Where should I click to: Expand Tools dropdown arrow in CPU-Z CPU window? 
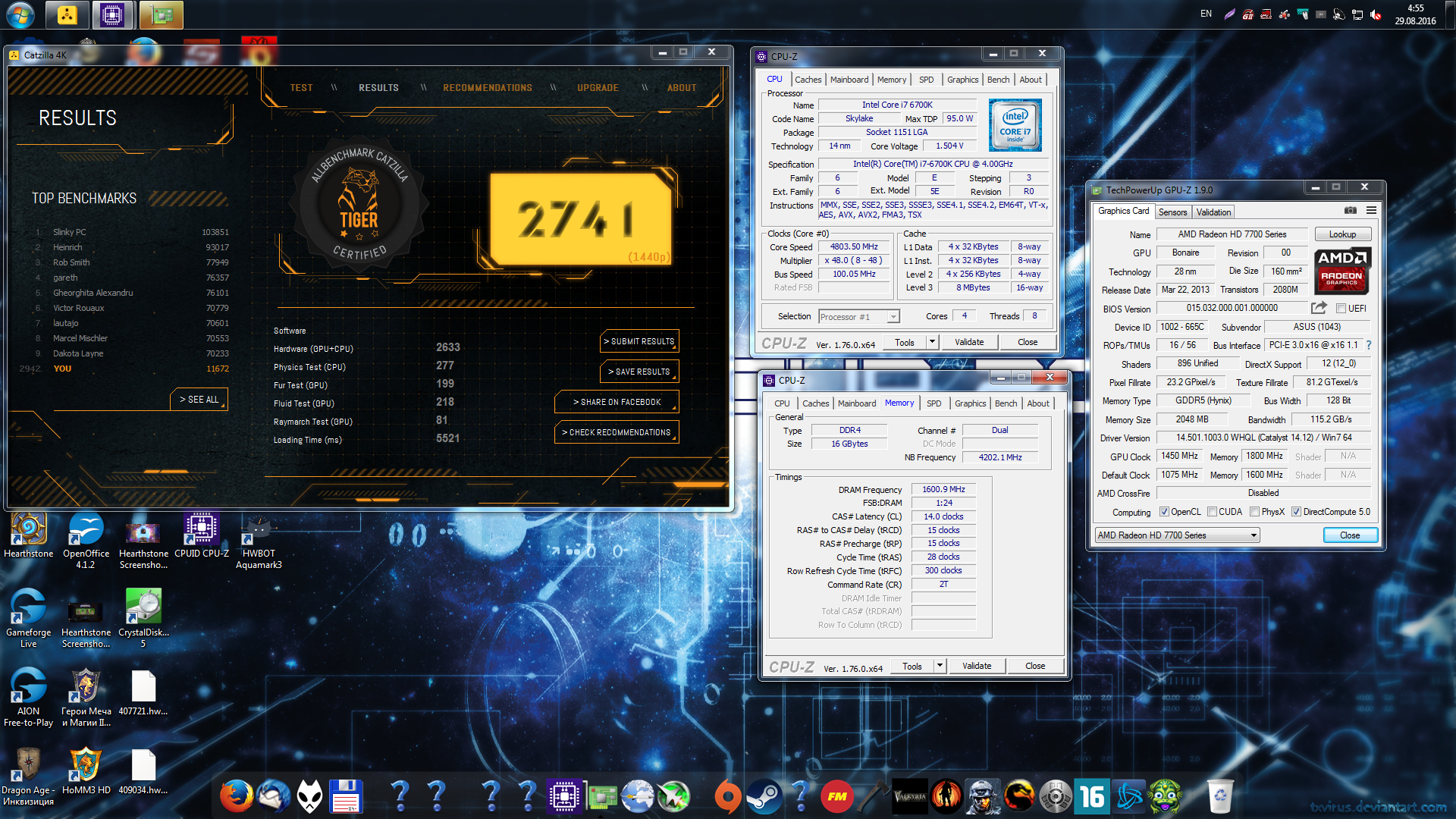(x=932, y=342)
